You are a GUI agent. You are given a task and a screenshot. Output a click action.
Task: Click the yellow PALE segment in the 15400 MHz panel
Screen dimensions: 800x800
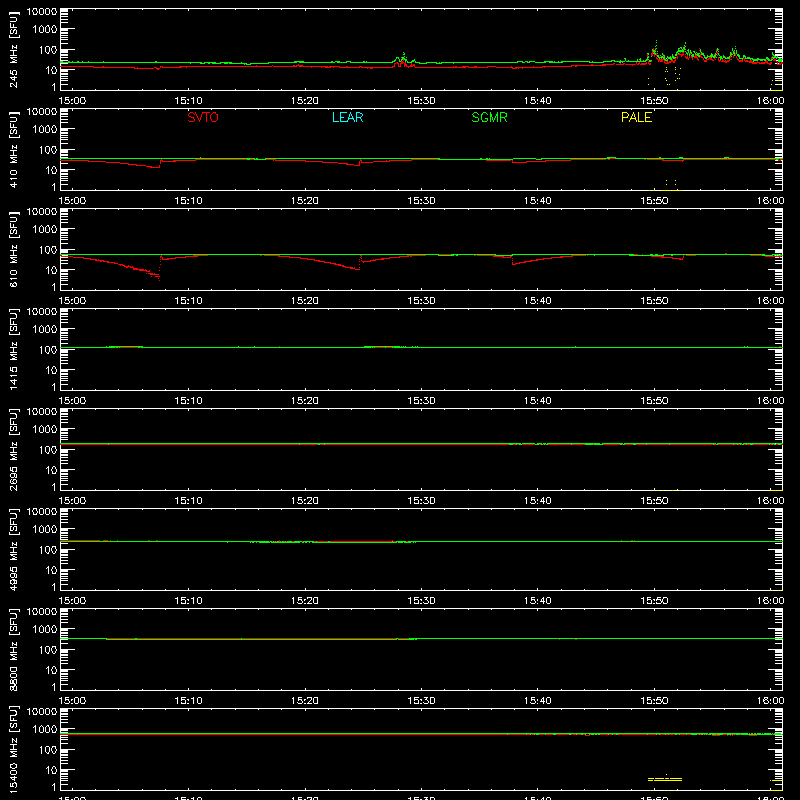coord(665,779)
